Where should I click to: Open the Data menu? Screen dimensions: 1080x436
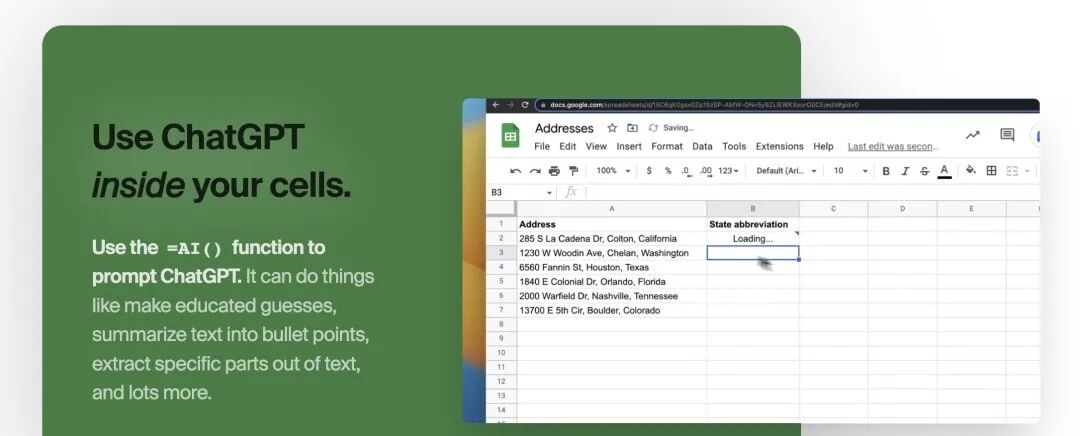[x=702, y=146]
